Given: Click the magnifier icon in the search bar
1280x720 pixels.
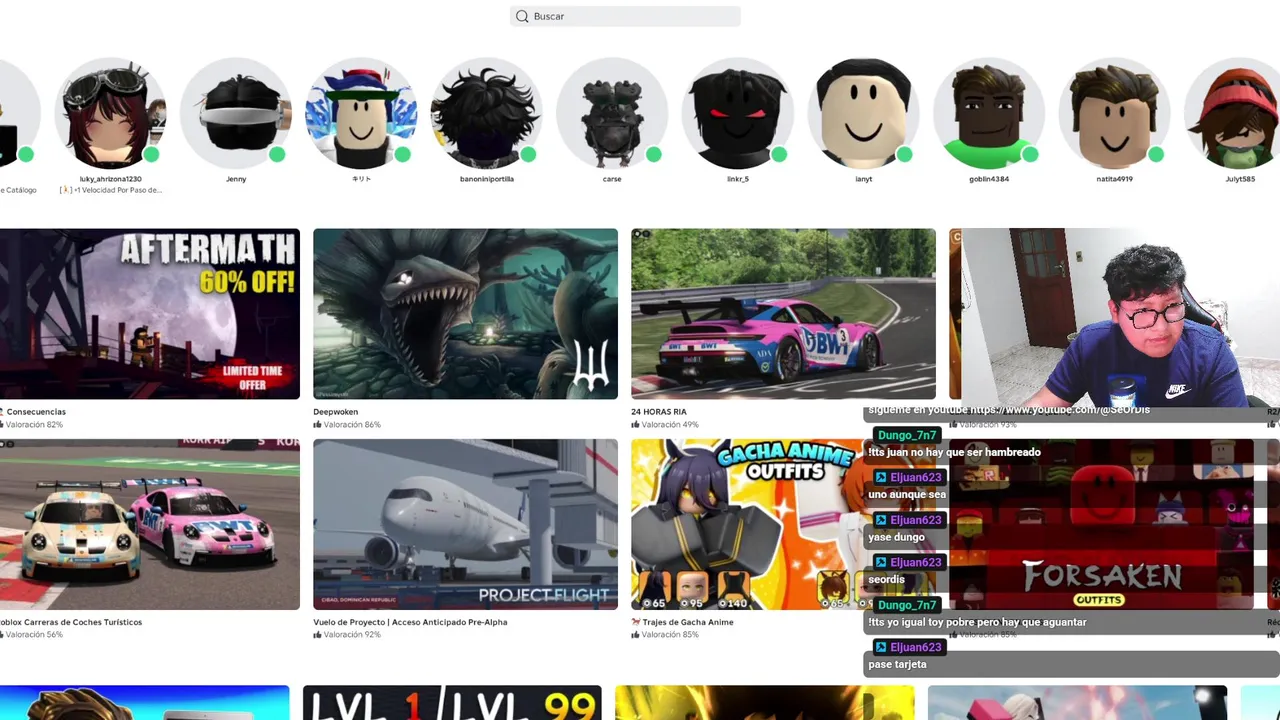Looking at the screenshot, I should (522, 16).
